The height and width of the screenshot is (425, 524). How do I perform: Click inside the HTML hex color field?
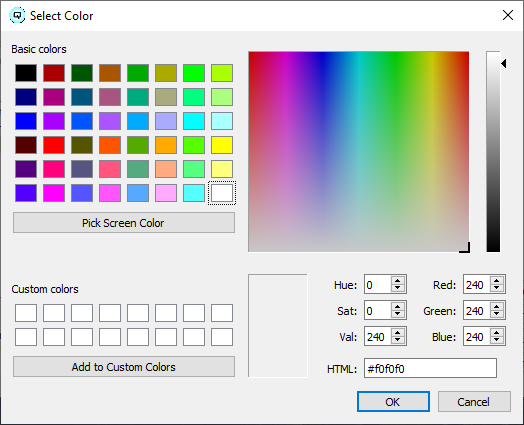pos(430,369)
